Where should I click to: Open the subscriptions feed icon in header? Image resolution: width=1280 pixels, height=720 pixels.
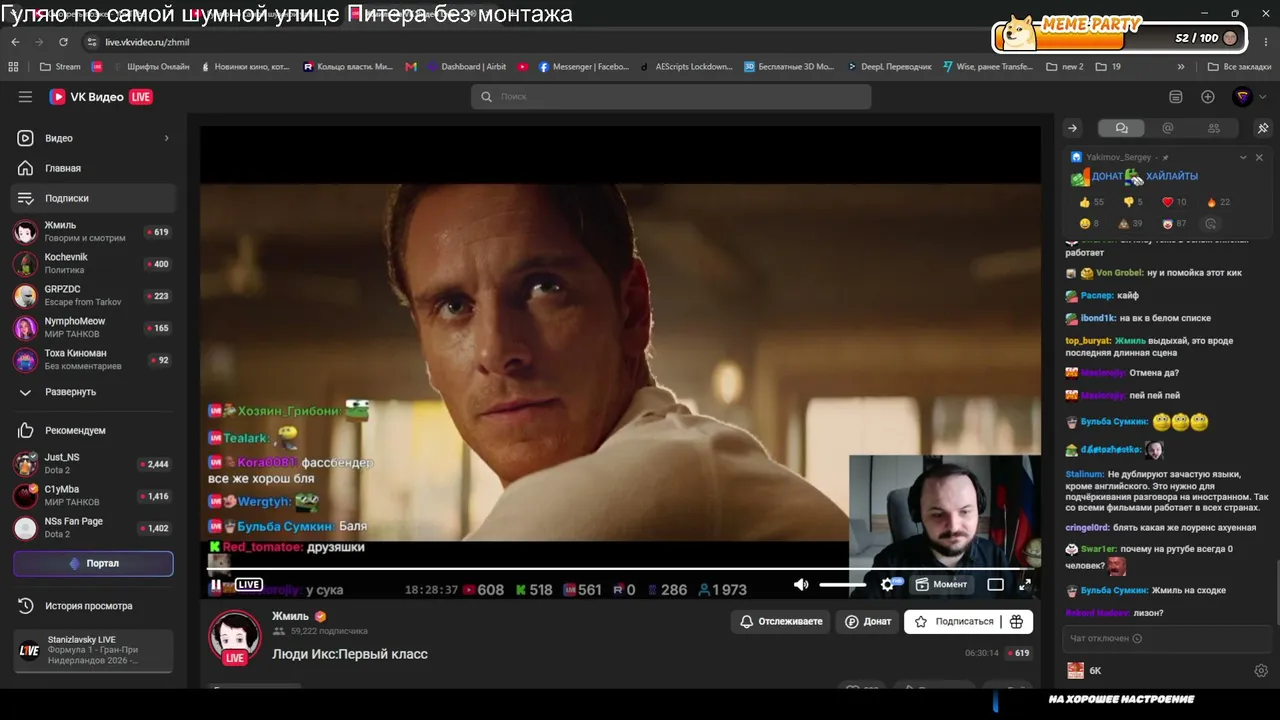(x=1176, y=97)
